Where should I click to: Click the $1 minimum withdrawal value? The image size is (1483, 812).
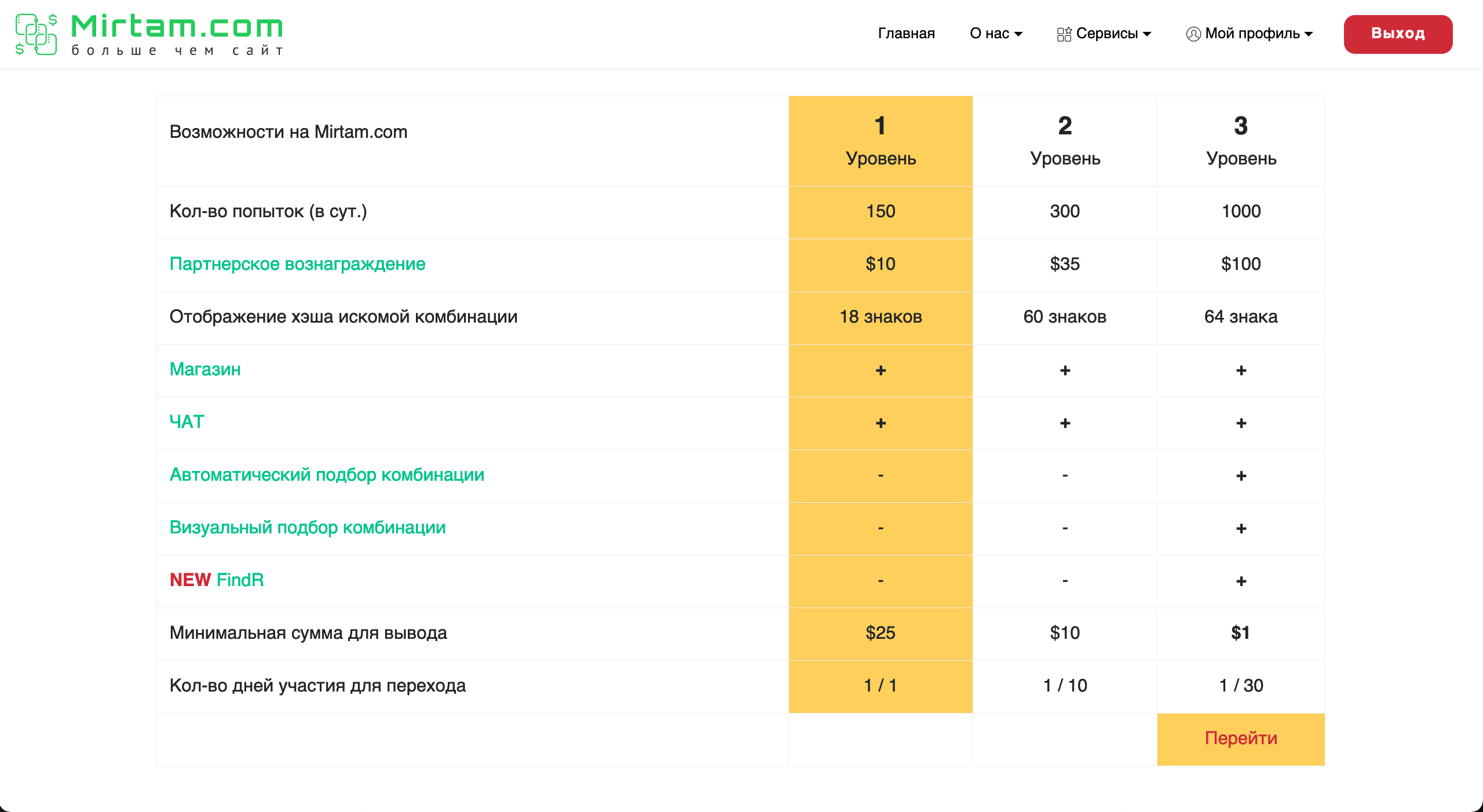pos(1241,633)
